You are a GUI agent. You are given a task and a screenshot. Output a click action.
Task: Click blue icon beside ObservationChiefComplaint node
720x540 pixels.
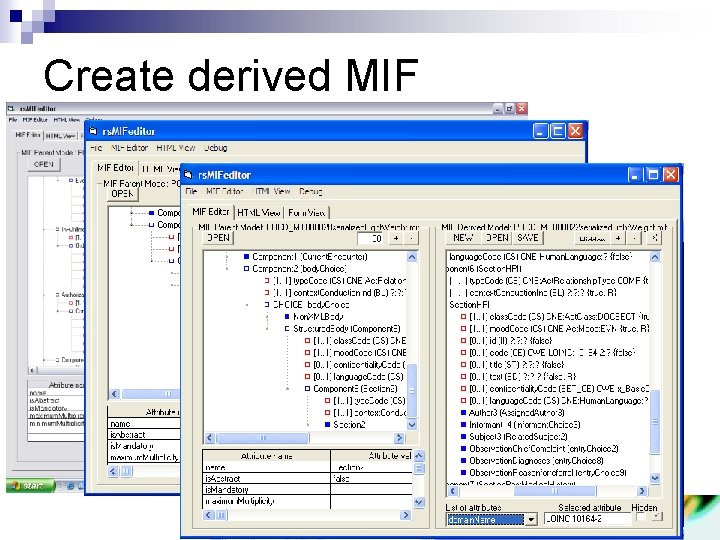tap(463, 448)
